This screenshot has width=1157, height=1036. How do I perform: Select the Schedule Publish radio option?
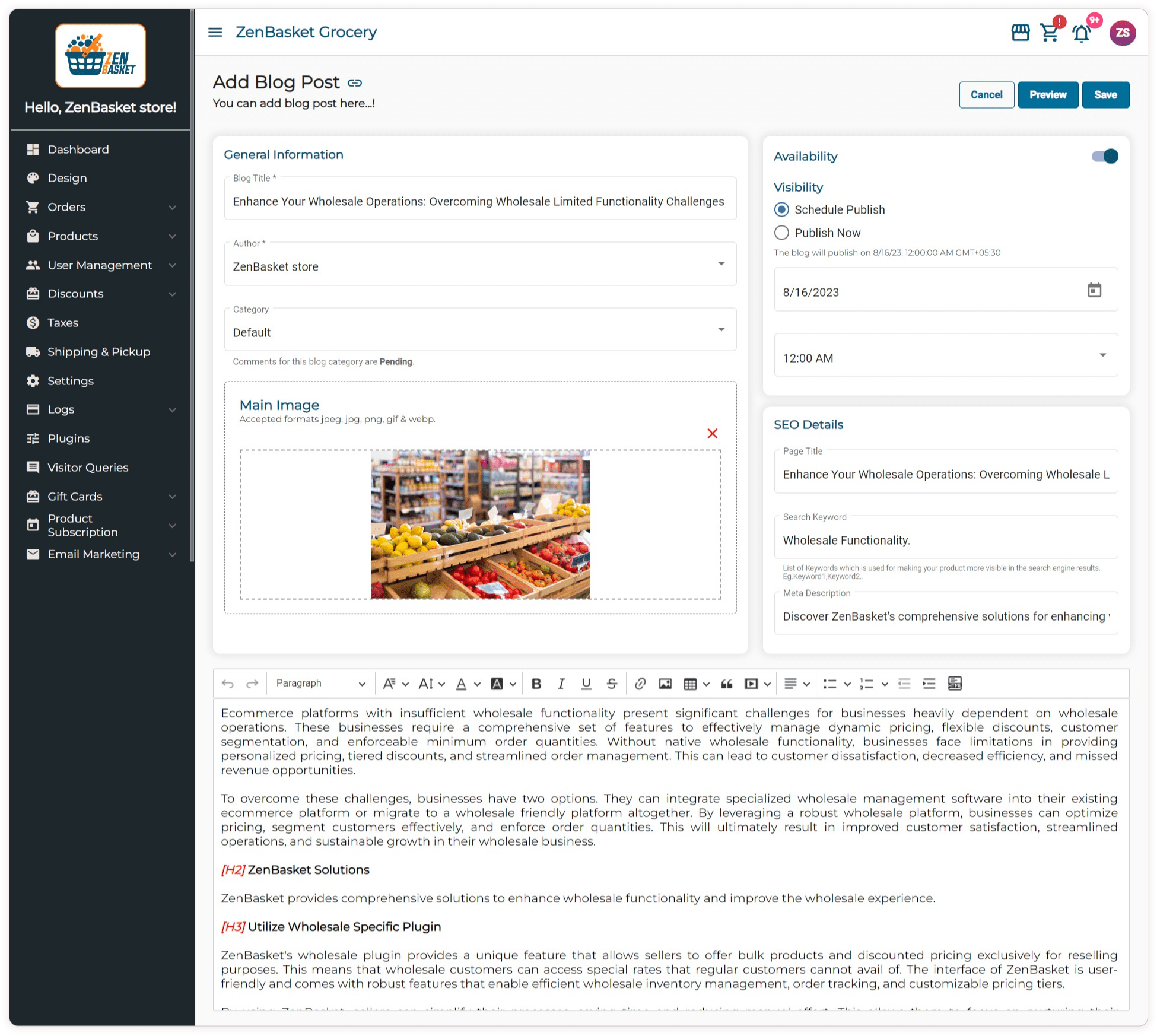781,209
